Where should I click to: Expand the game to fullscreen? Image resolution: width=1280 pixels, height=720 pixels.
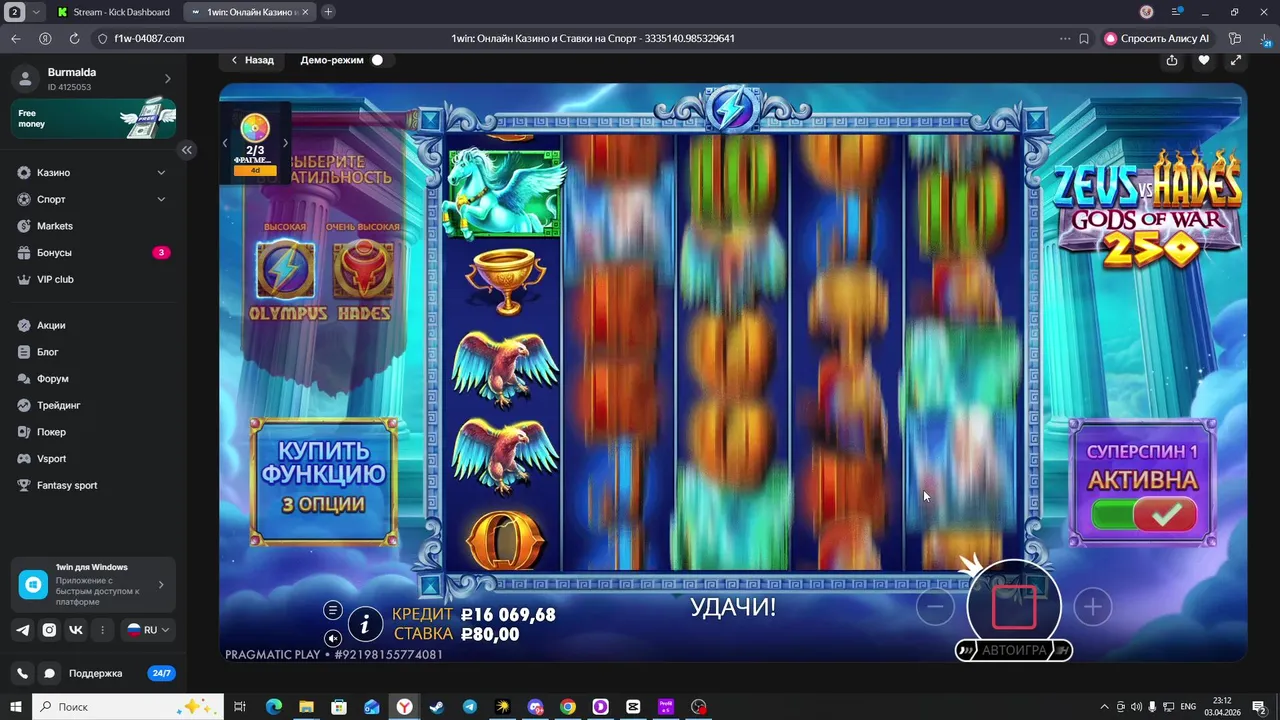pyautogui.click(x=1236, y=60)
